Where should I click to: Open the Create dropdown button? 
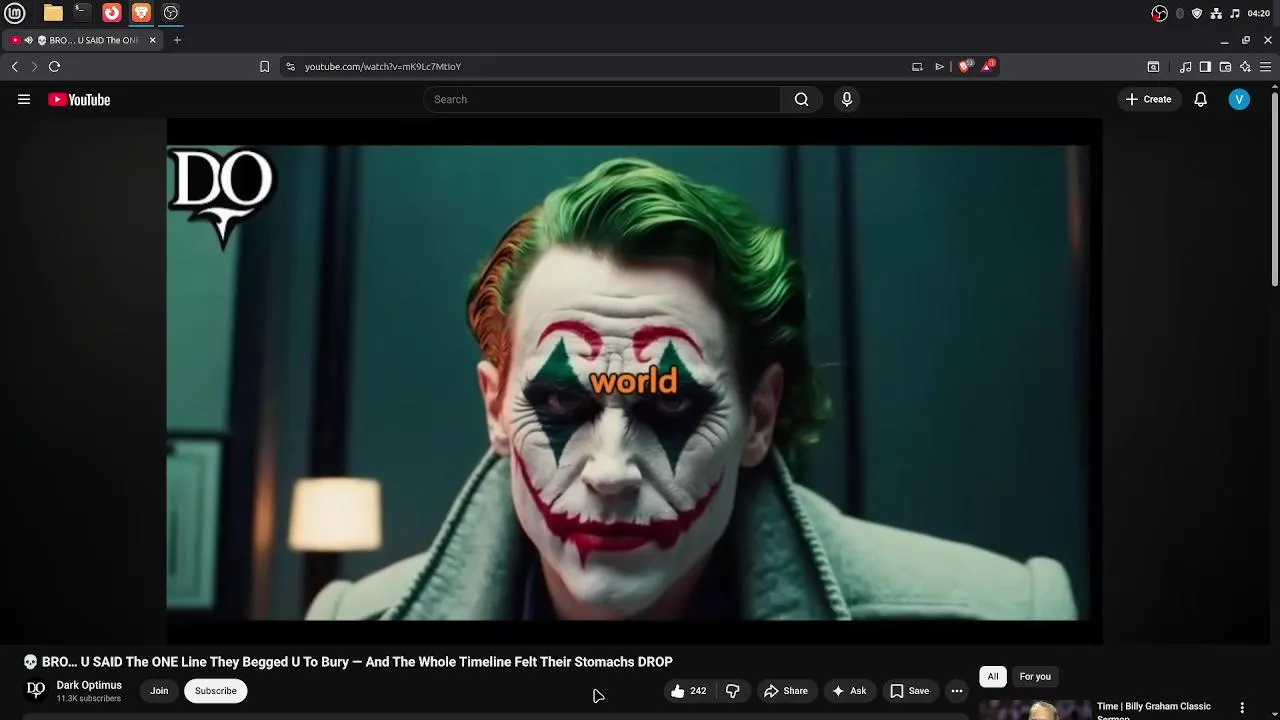point(1148,99)
